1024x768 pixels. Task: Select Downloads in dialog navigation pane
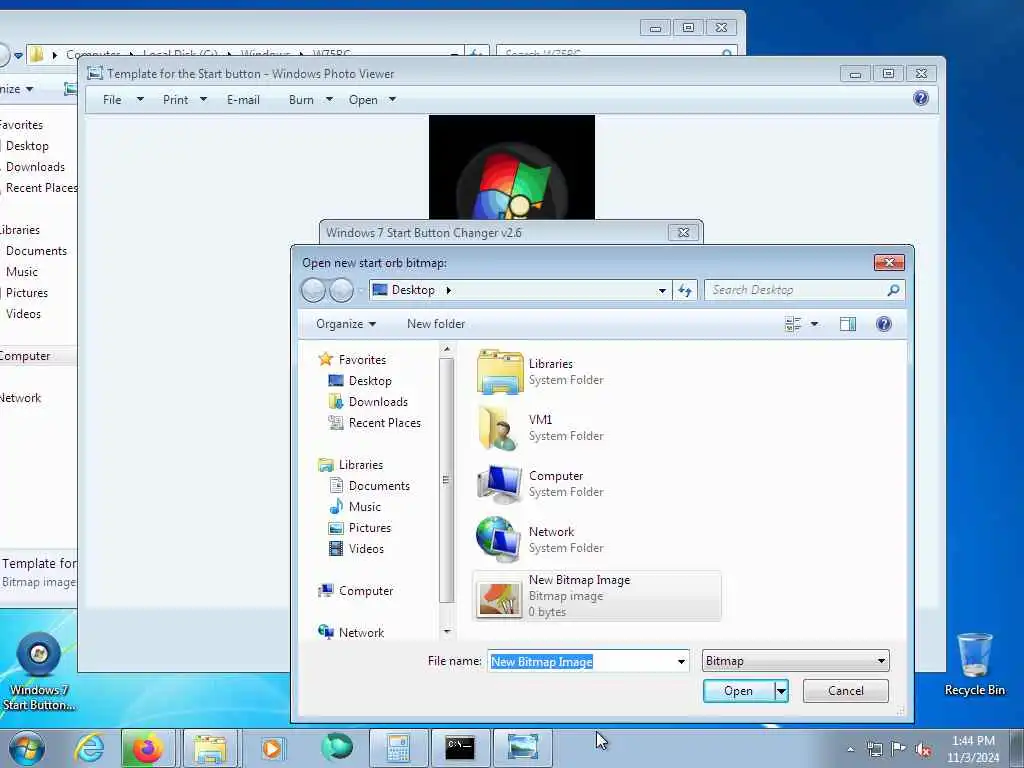pos(378,402)
